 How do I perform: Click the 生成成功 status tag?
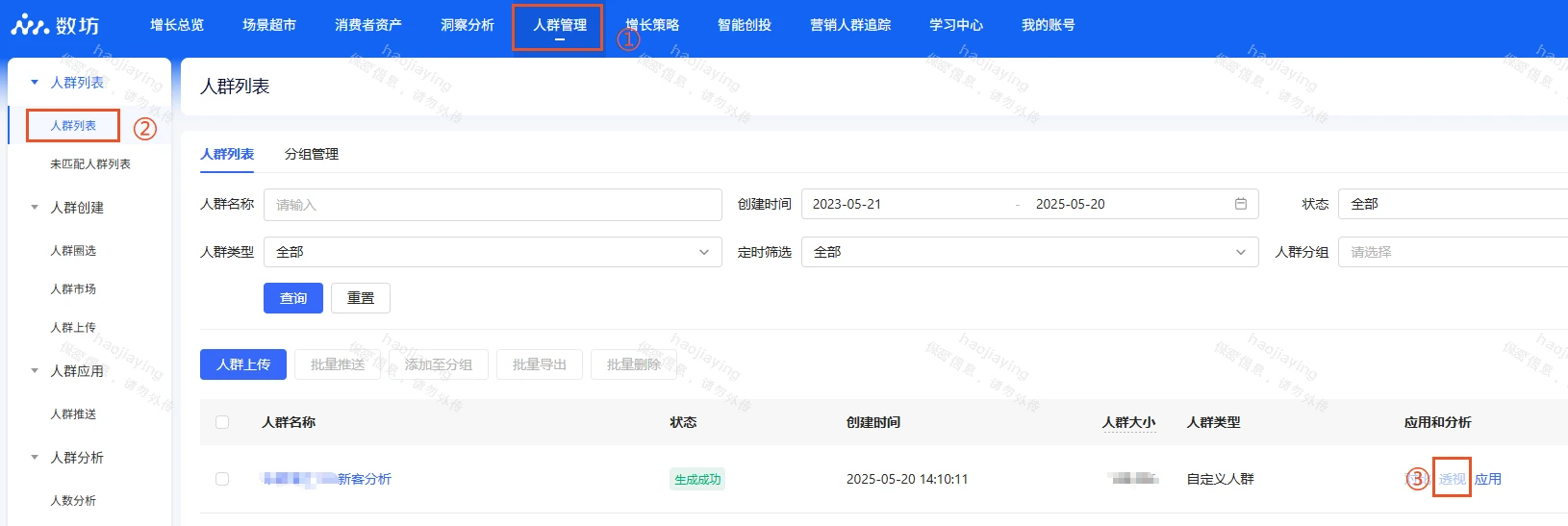[x=697, y=479]
